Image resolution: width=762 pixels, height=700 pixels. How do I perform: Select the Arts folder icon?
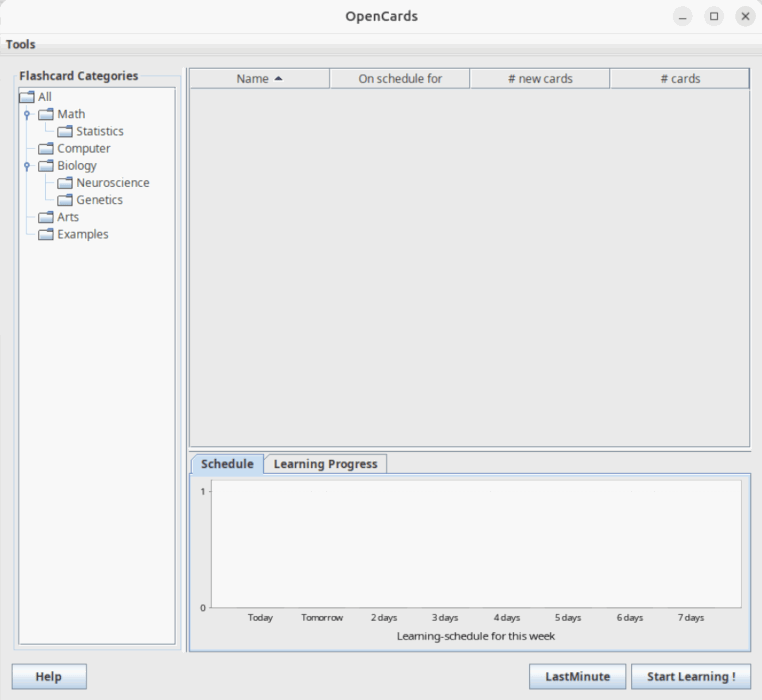click(46, 217)
